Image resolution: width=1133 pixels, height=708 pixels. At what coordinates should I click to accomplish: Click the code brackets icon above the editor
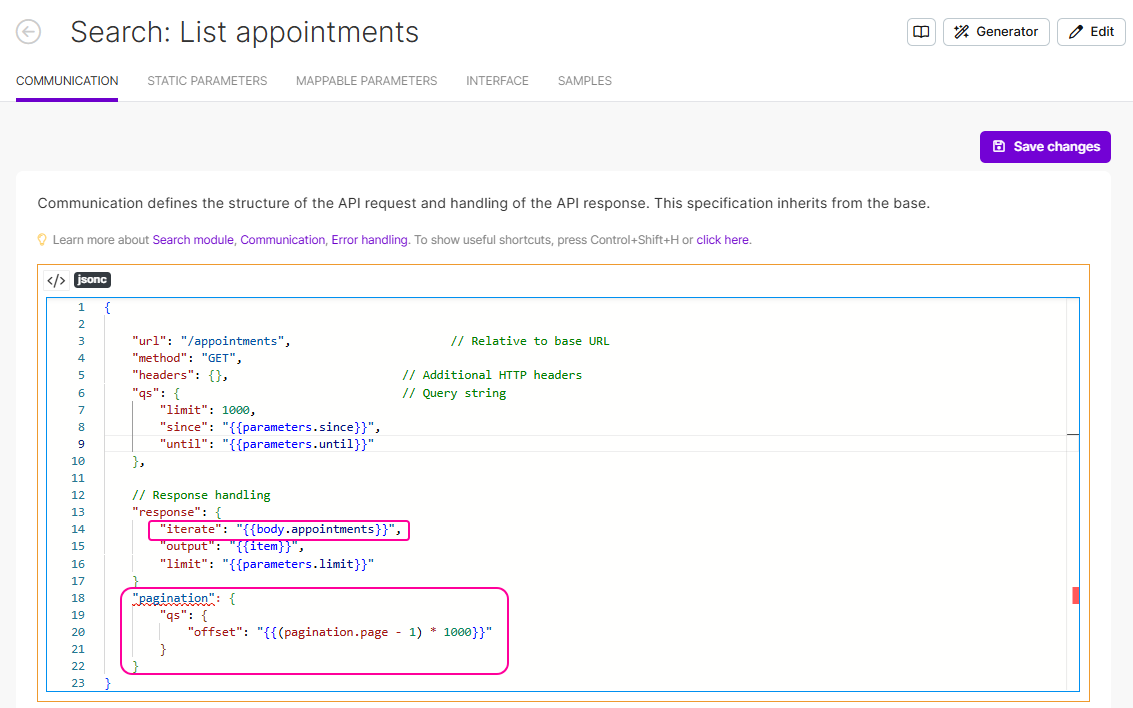tap(56, 280)
